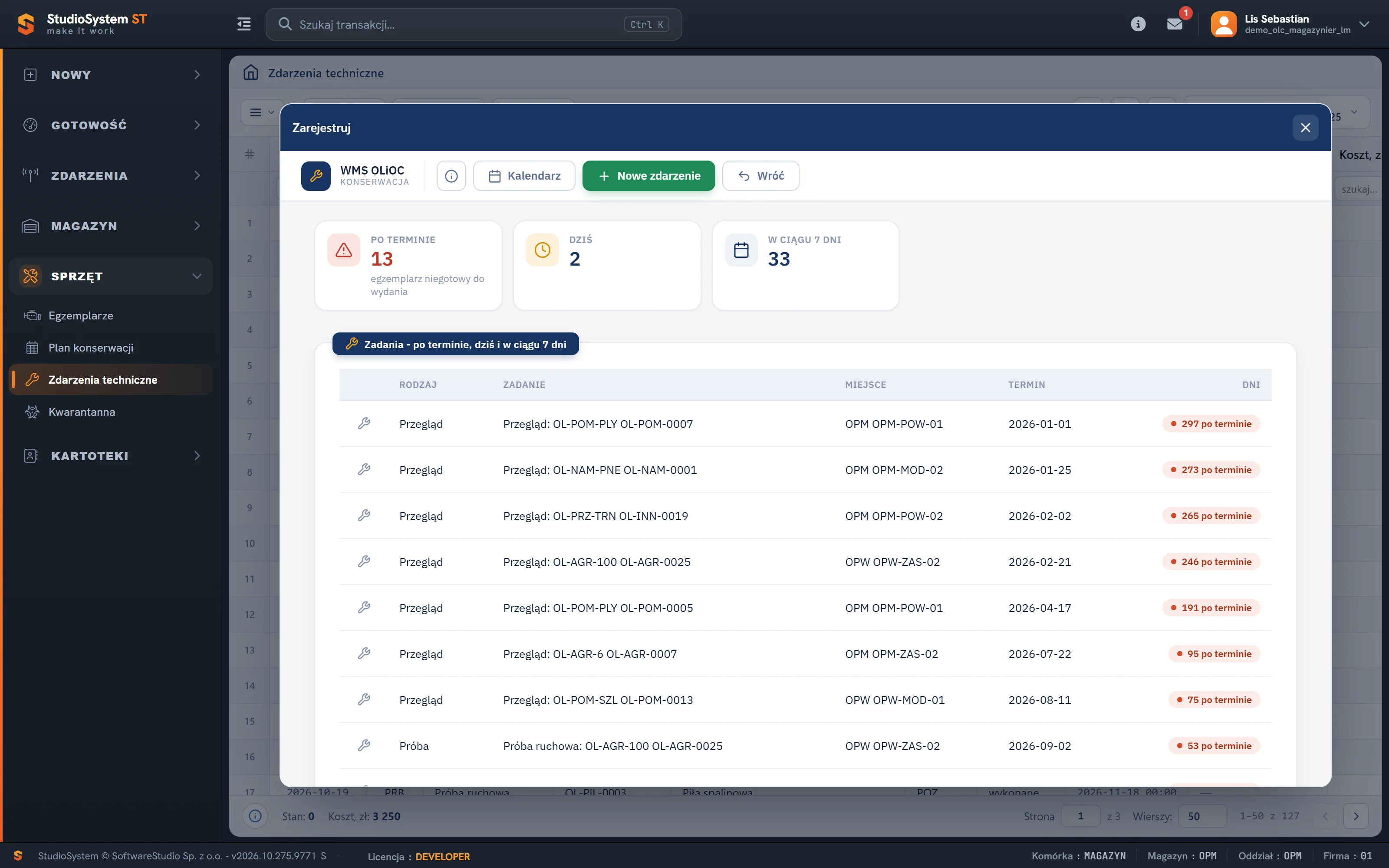The image size is (1389, 868).
Task: Click the info circle icon in dialog toolbar
Action: click(x=451, y=176)
